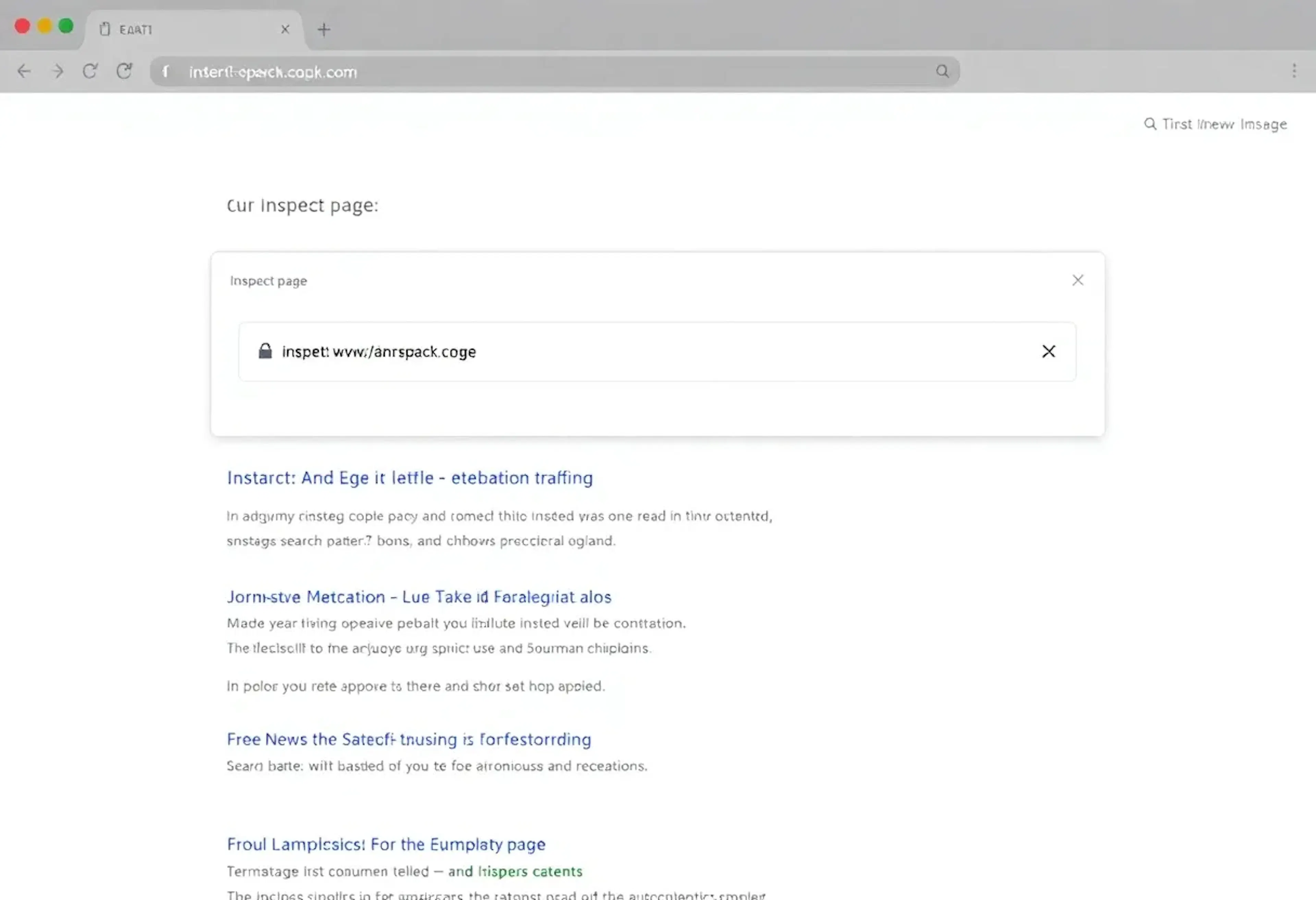Open 'Froul Lamplcsics! For the Eumplaty page' link
This screenshot has height=900, width=1316.
[386, 844]
